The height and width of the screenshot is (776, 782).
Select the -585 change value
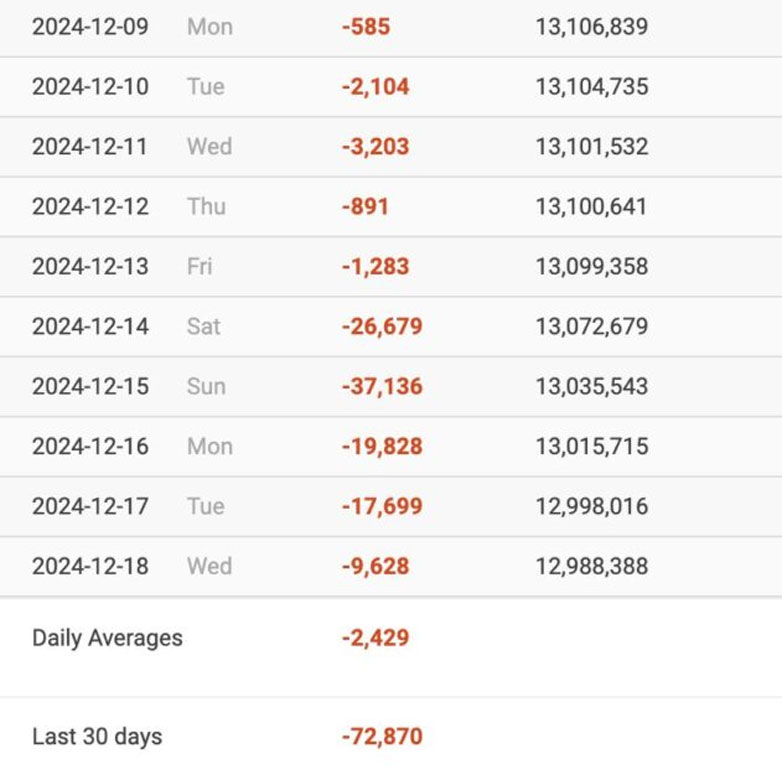coord(365,26)
